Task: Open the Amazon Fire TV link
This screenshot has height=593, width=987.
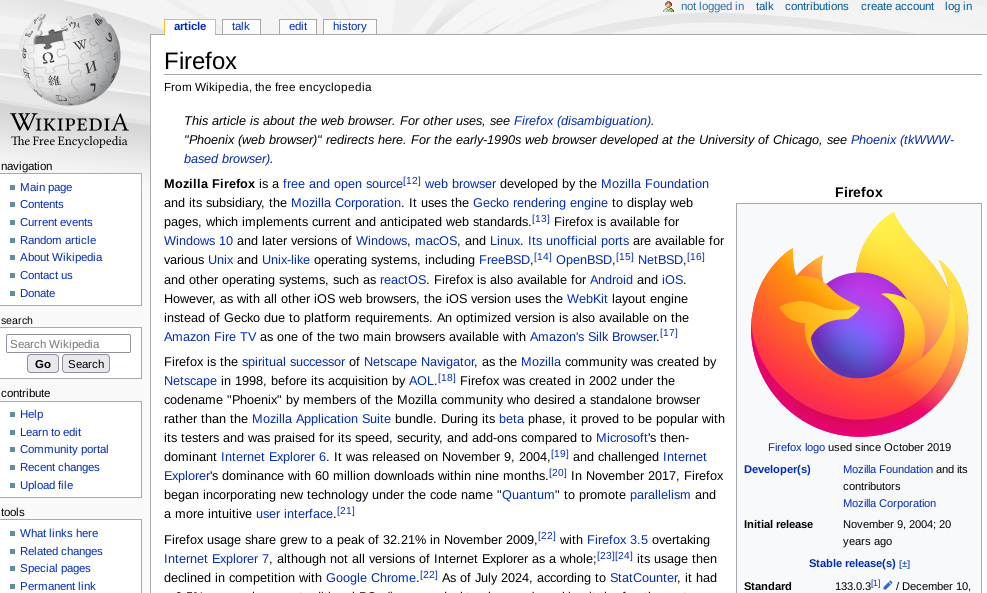Action: [210, 337]
